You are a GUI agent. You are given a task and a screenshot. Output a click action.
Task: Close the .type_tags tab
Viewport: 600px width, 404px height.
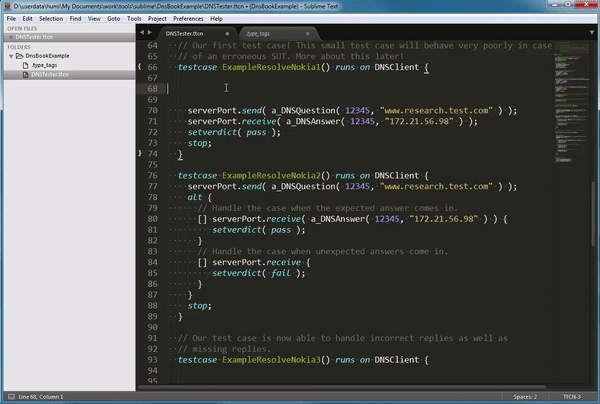[307, 34]
